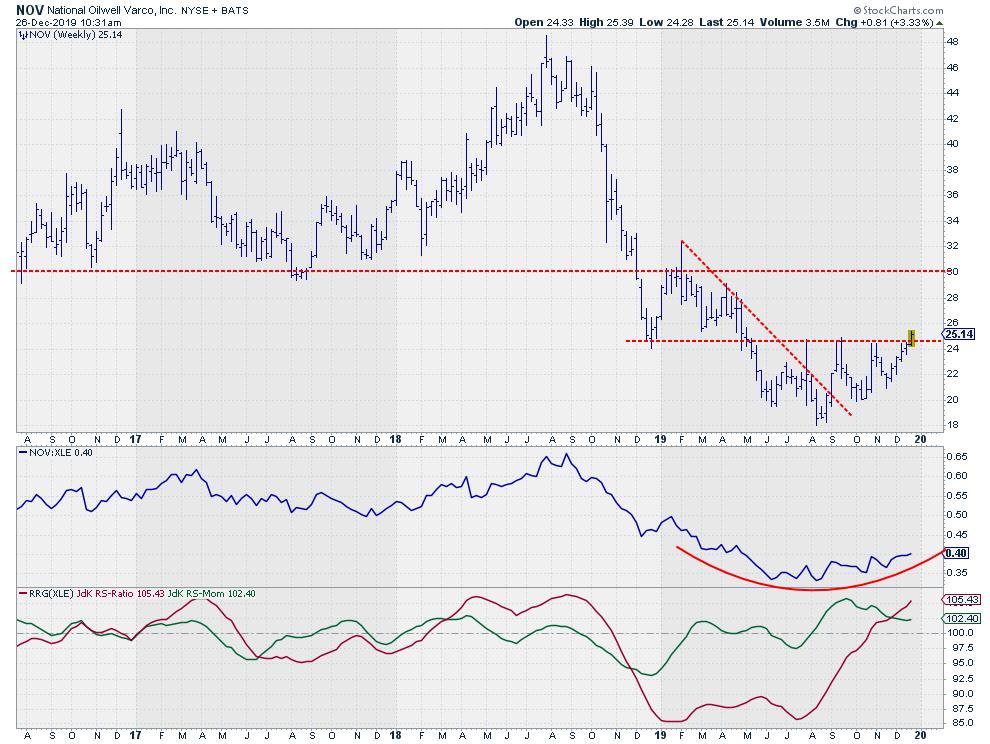990x744 pixels.
Task: Click the 0.40 relative strength axis tag
Action: 957,553
